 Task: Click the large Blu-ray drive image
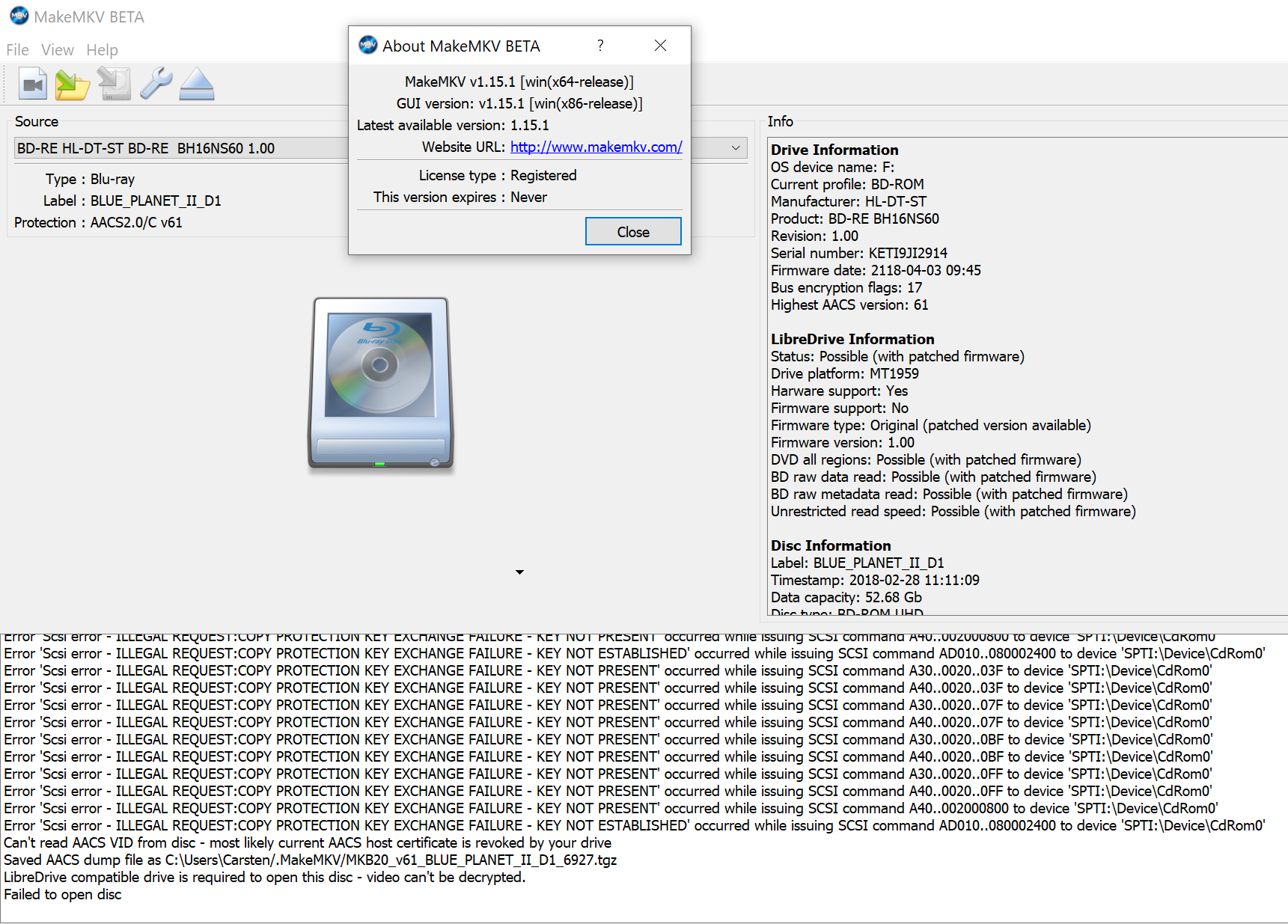click(381, 383)
